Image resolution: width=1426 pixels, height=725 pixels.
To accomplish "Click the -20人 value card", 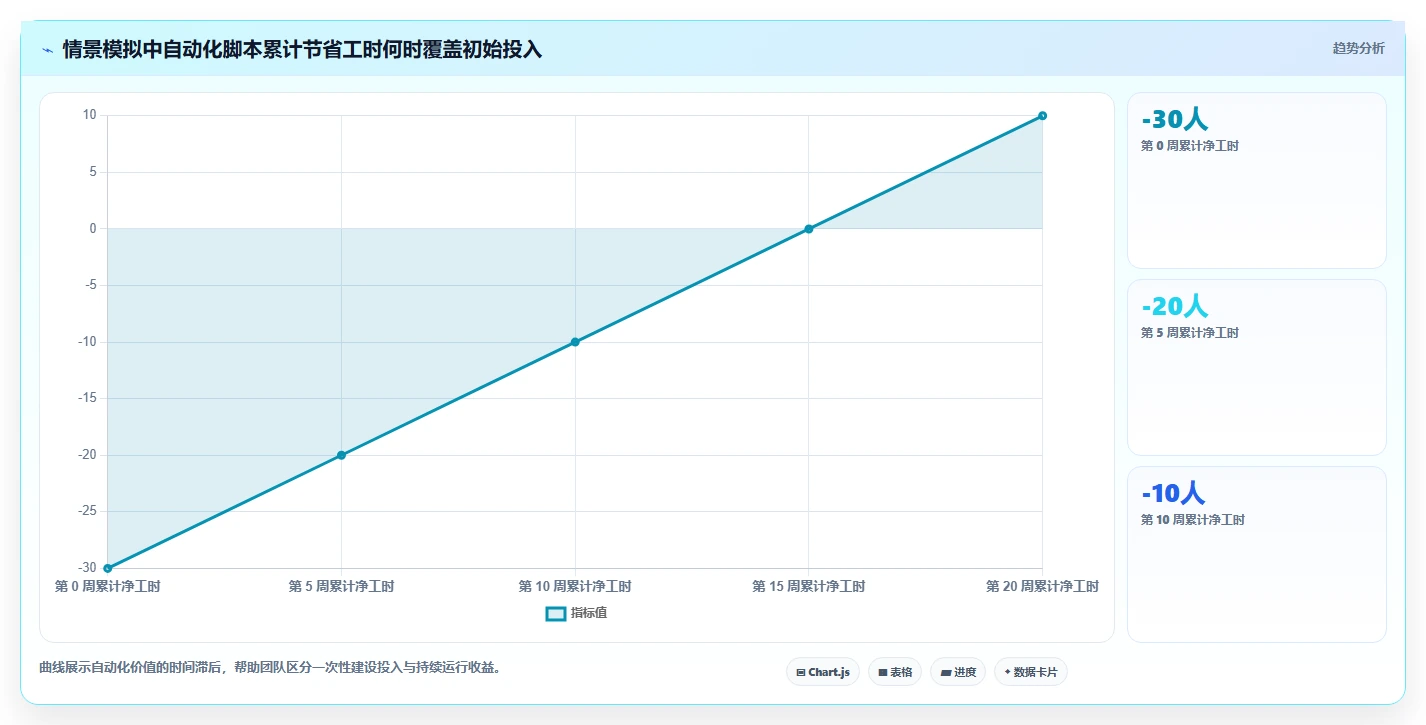I will pos(1257,368).
